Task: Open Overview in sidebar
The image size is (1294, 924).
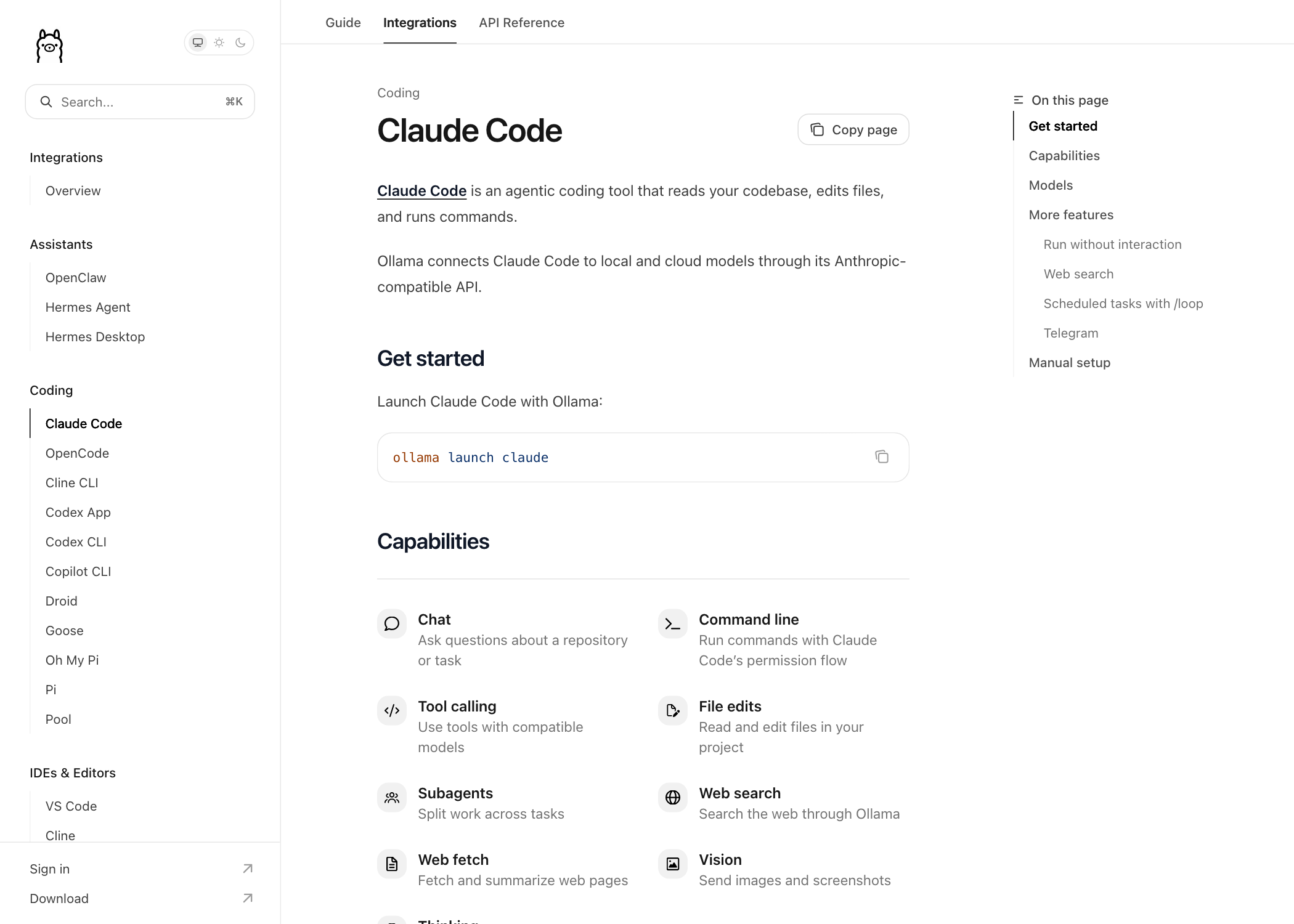Action: pos(73,191)
